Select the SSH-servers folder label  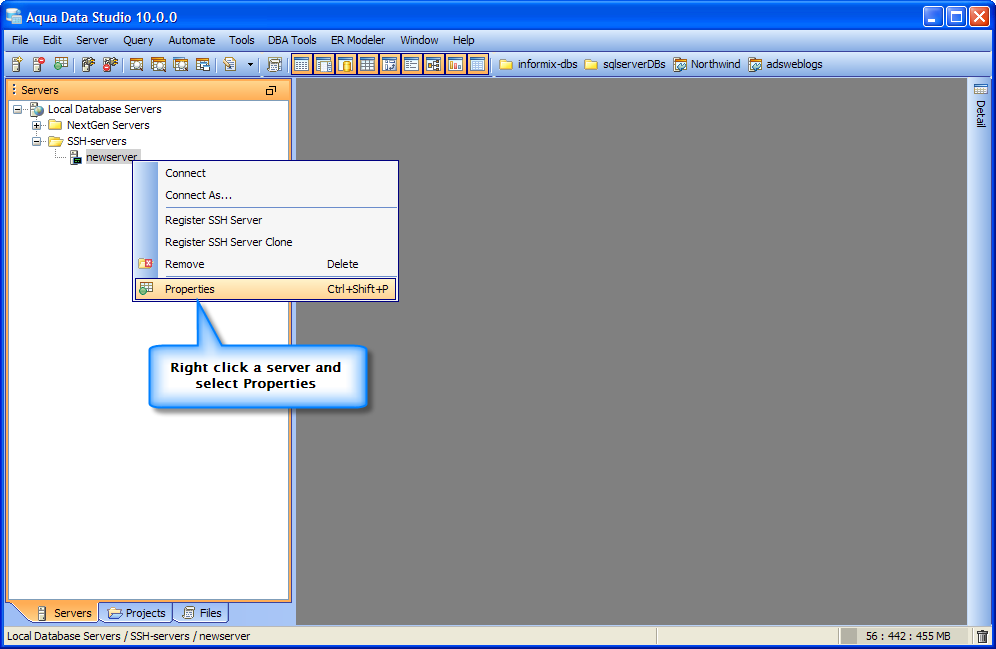click(x=97, y=141)
